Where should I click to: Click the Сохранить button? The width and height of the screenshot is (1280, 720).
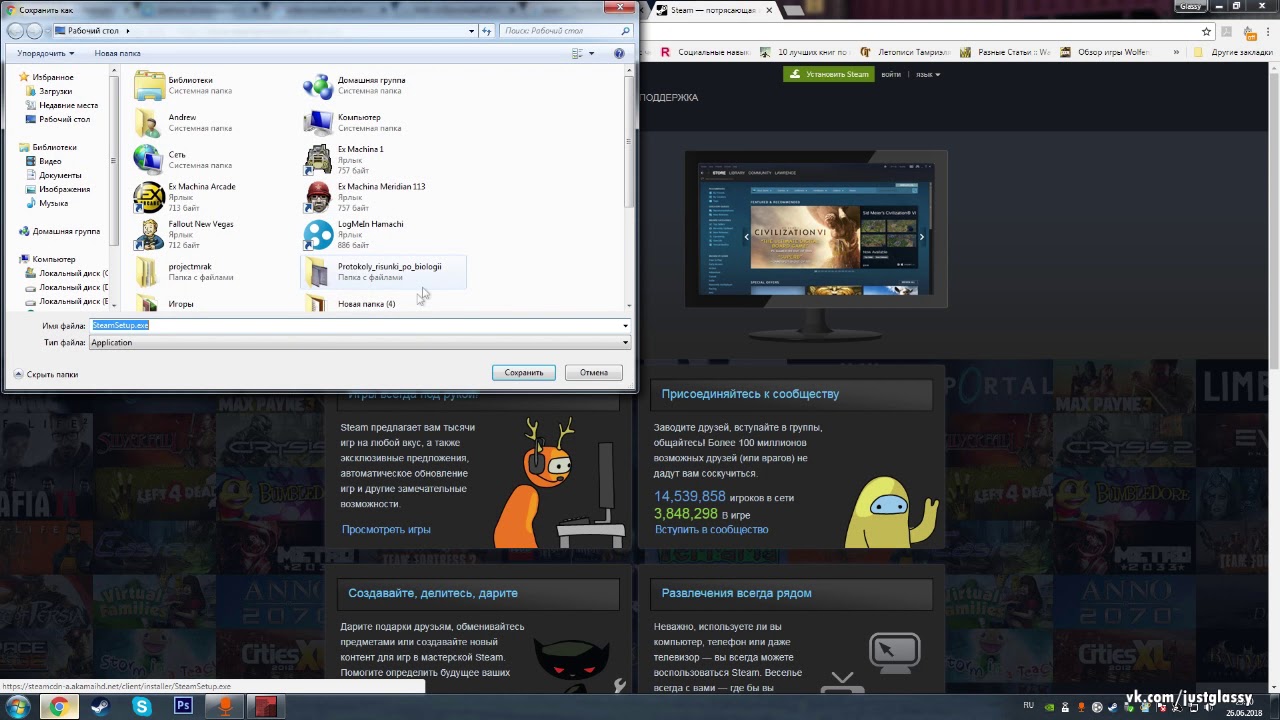524,372
